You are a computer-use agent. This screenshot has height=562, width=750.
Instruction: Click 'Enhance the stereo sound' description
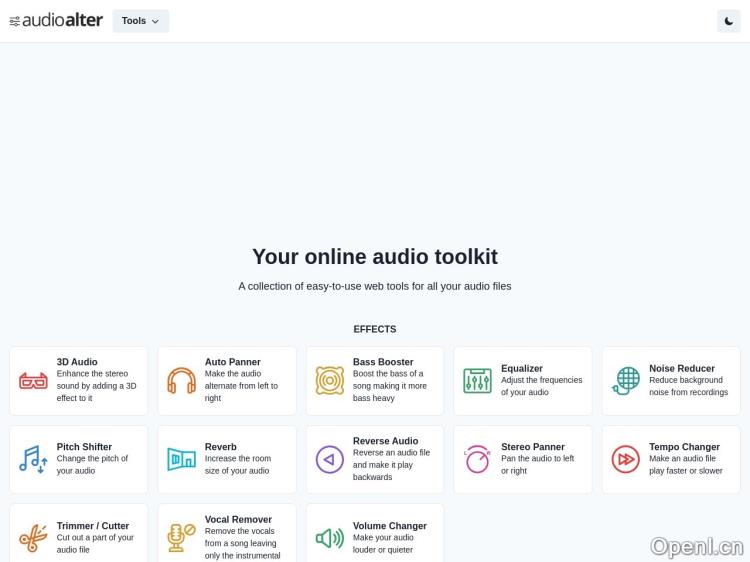(96, 386)
